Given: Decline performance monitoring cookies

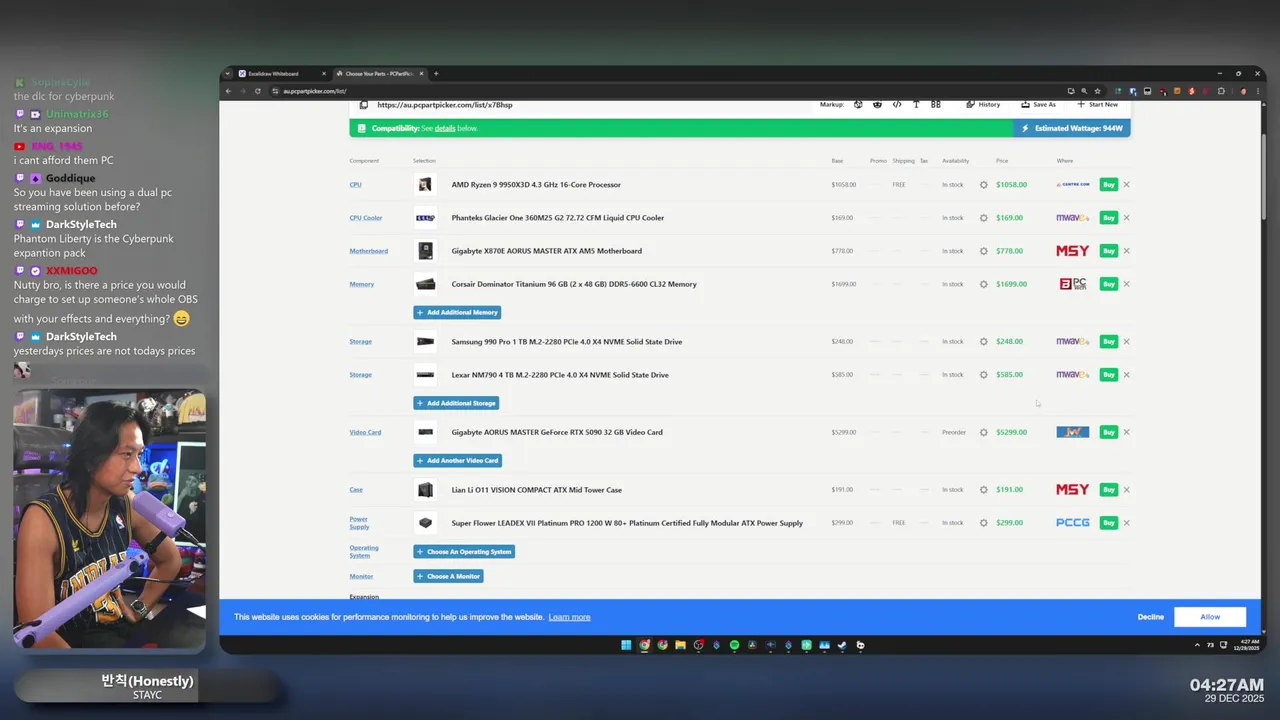Looking at the screenshot, I should (1150, 617).
